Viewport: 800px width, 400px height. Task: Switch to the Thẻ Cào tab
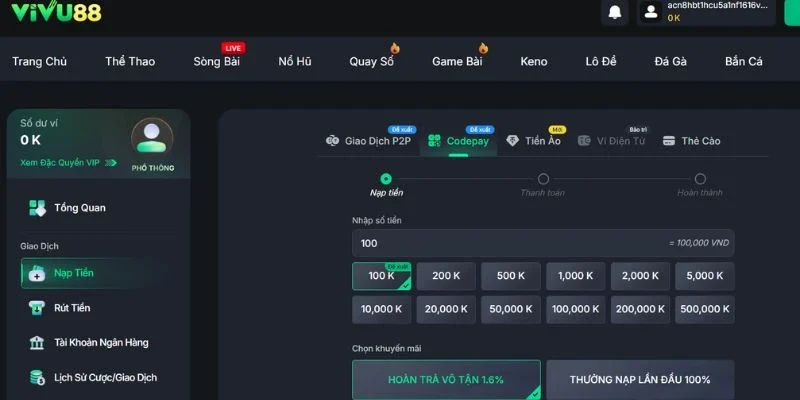(x=691, y=142)
